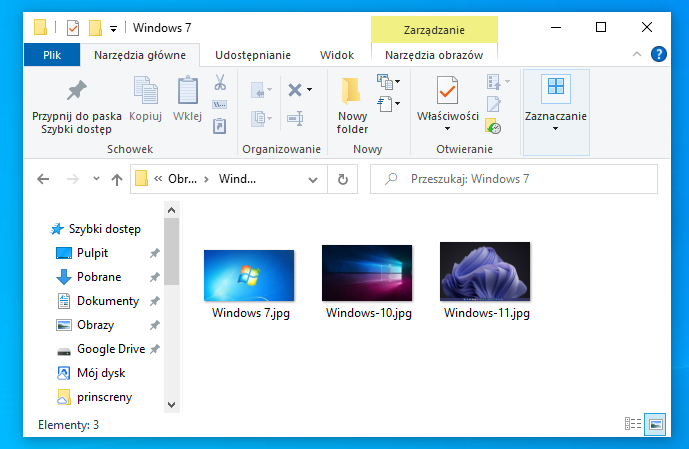Open Customize Quick Access Toolbar dropdown

click(113, 29)
